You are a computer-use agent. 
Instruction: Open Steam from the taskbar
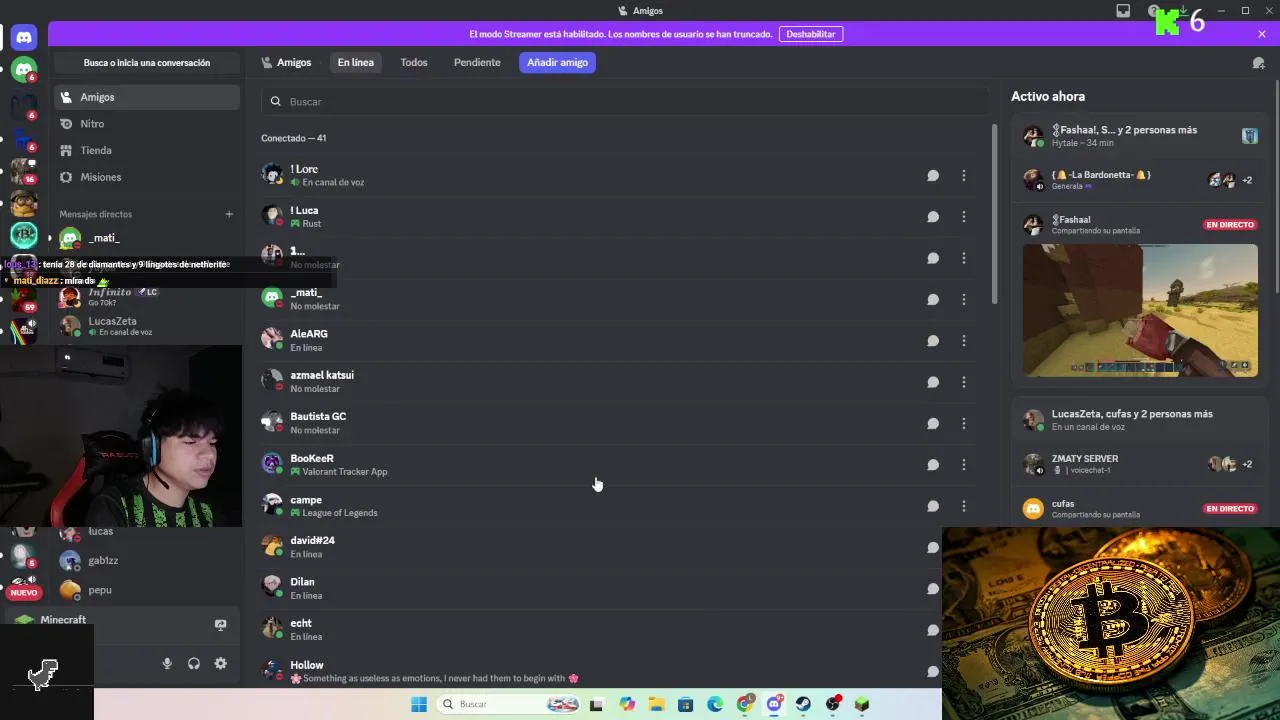803,704
